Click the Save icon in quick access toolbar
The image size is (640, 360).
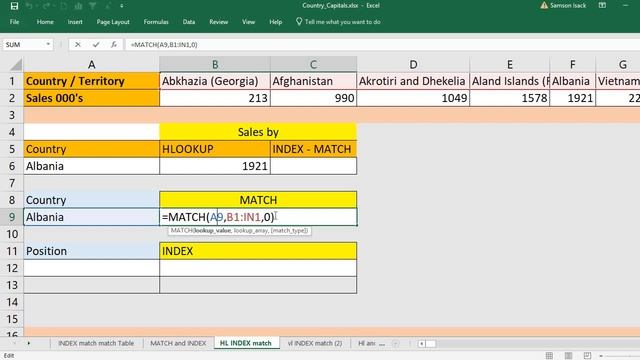[14, 6]
